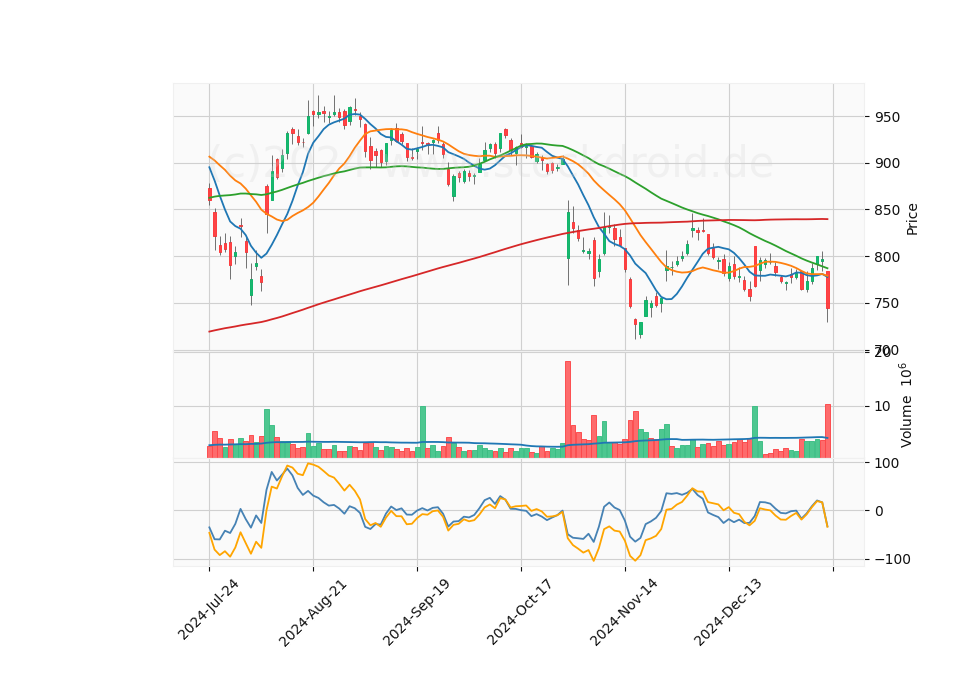Click the 950 price tick label
Viewport: 960px width, 690px height.
(x=888, y=117)
